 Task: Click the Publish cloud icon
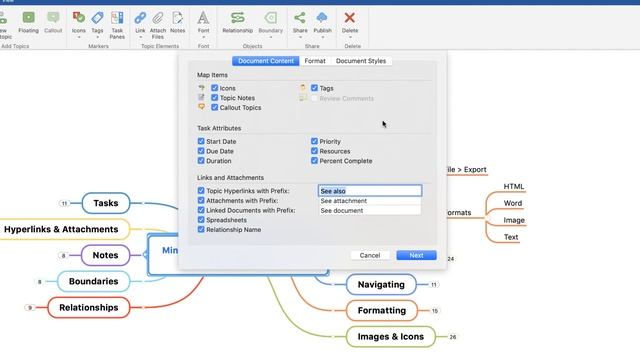coord(322,18)
